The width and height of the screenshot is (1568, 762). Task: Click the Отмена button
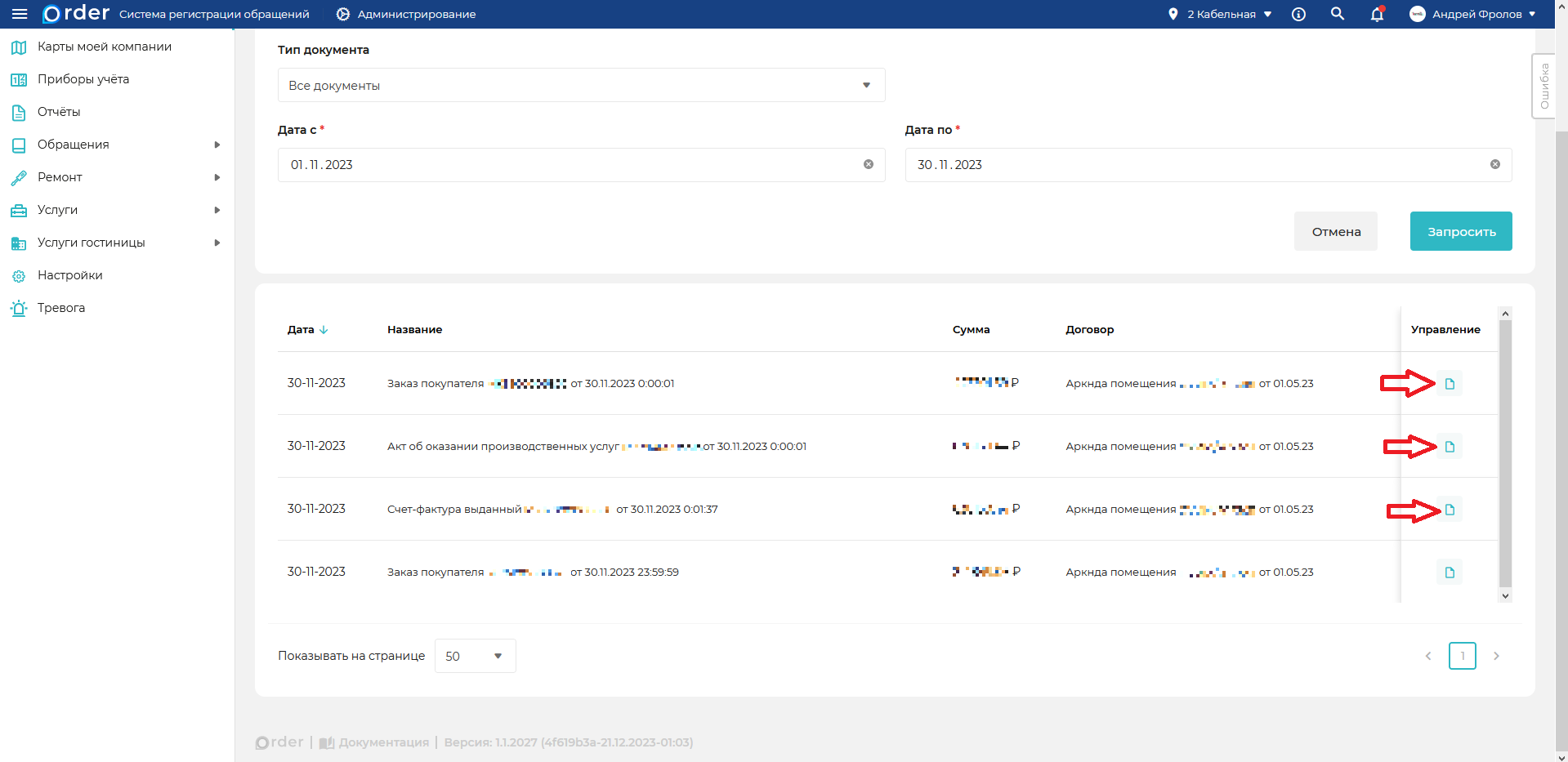point(1335,231)
